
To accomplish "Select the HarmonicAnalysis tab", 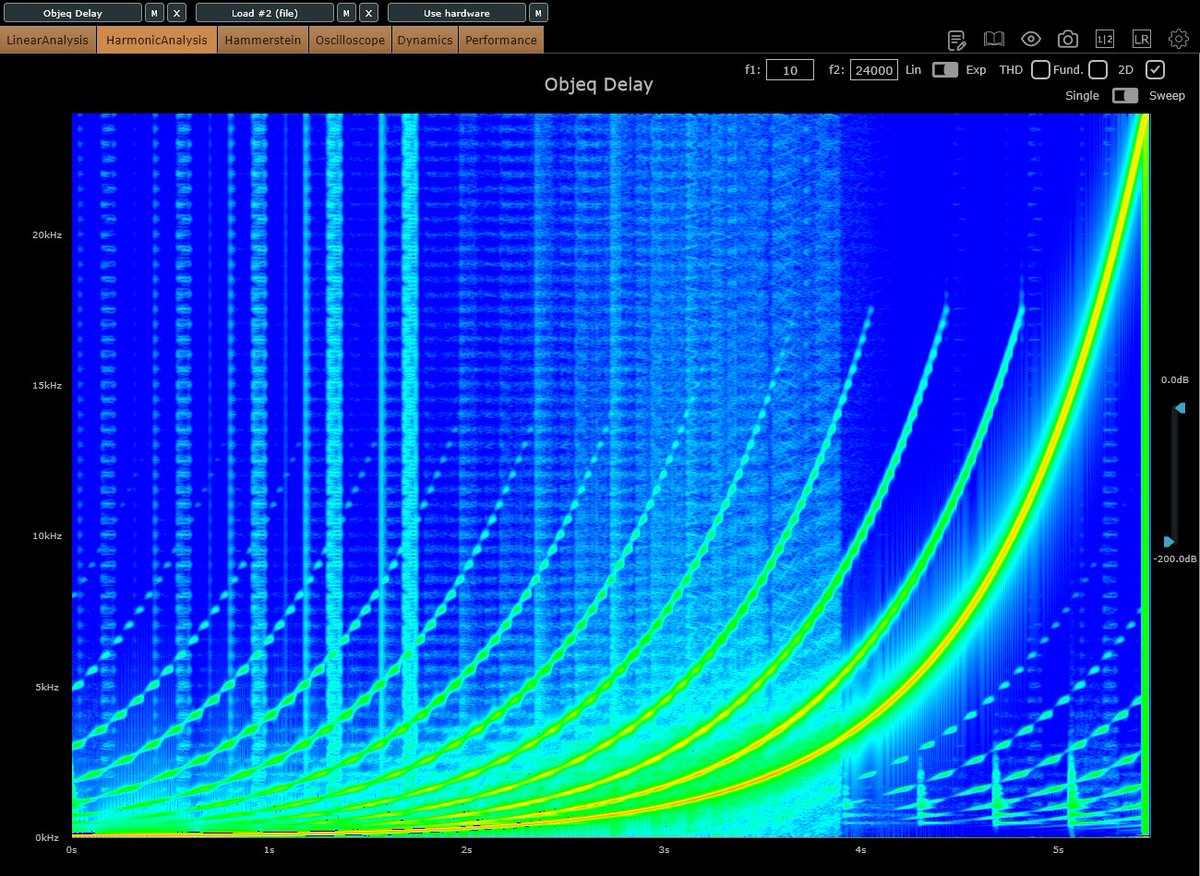I will coord(157,40).
